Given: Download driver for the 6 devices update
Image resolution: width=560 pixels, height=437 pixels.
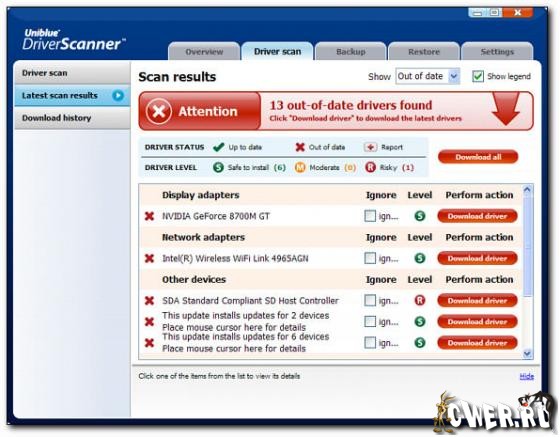Looking at the screenshot, I should click(477, 343).
